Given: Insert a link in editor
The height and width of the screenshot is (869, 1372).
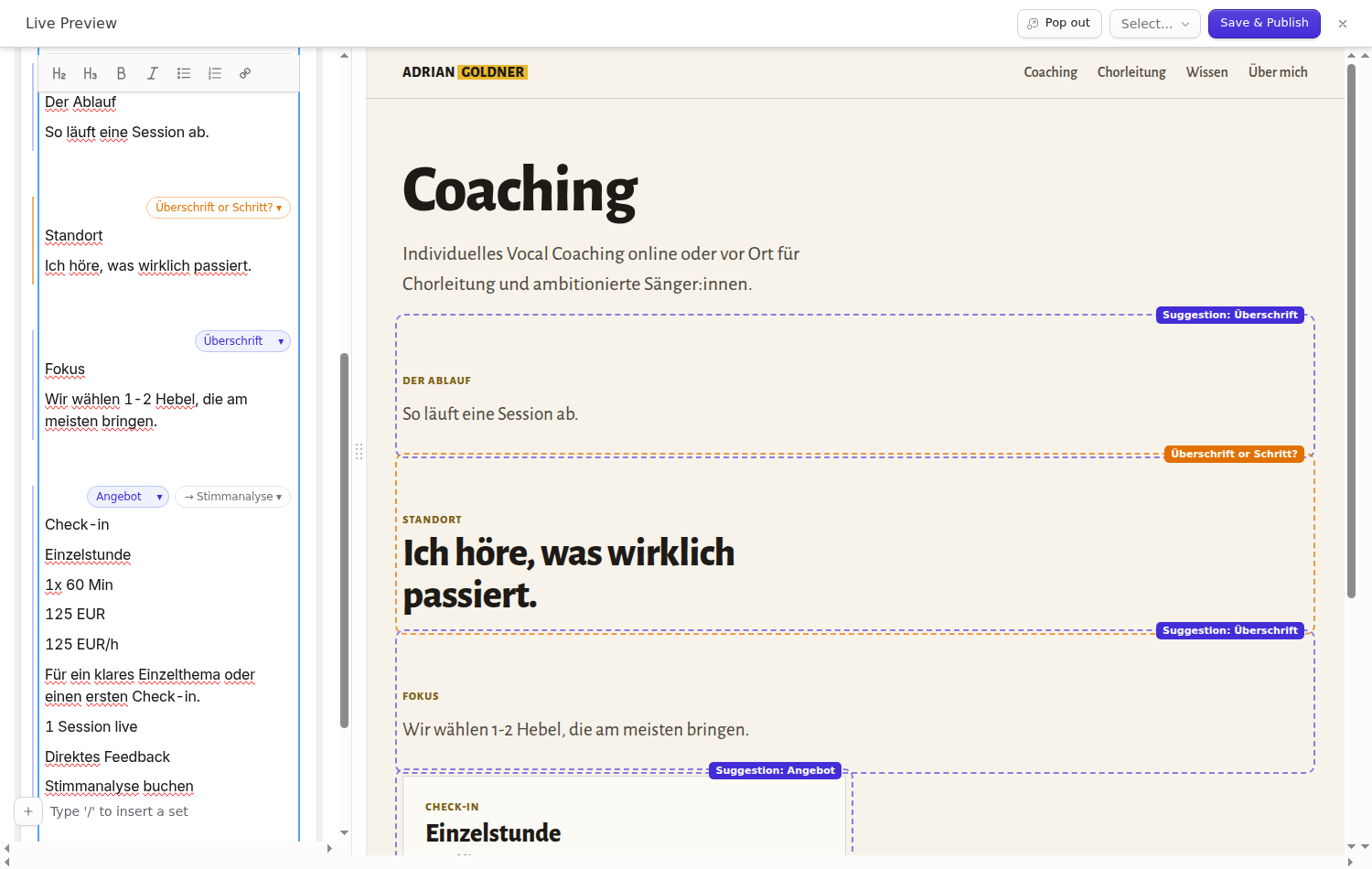Looking at the screenshot, I should (x=245, y=74).
